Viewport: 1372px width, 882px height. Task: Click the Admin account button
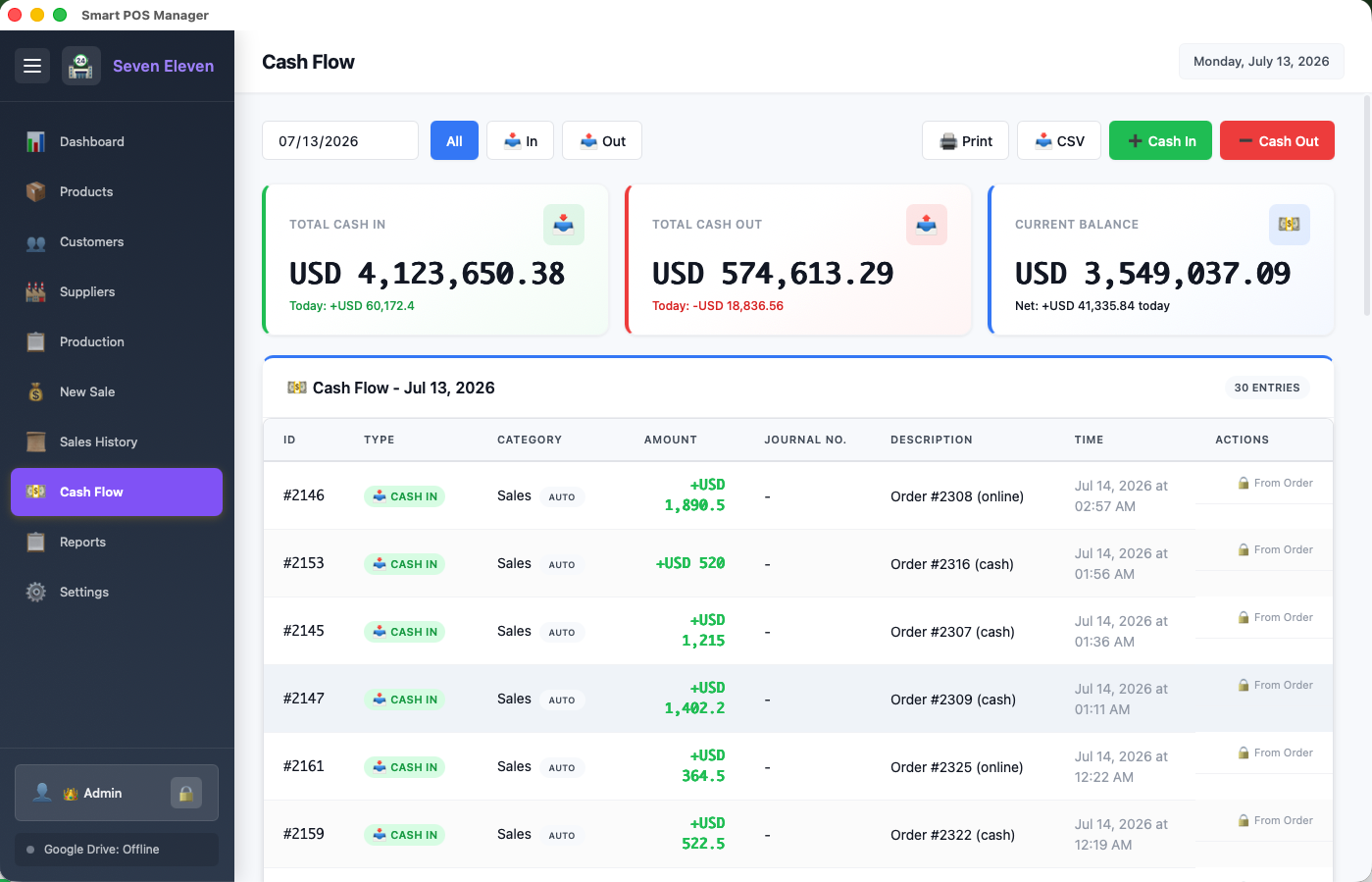(117, 793)
